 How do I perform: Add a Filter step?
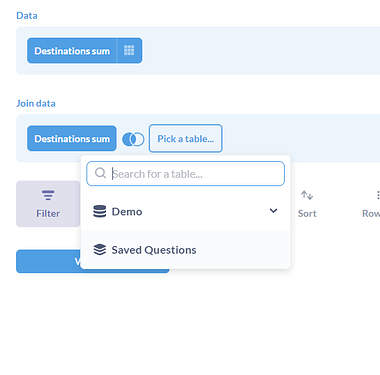48,204
